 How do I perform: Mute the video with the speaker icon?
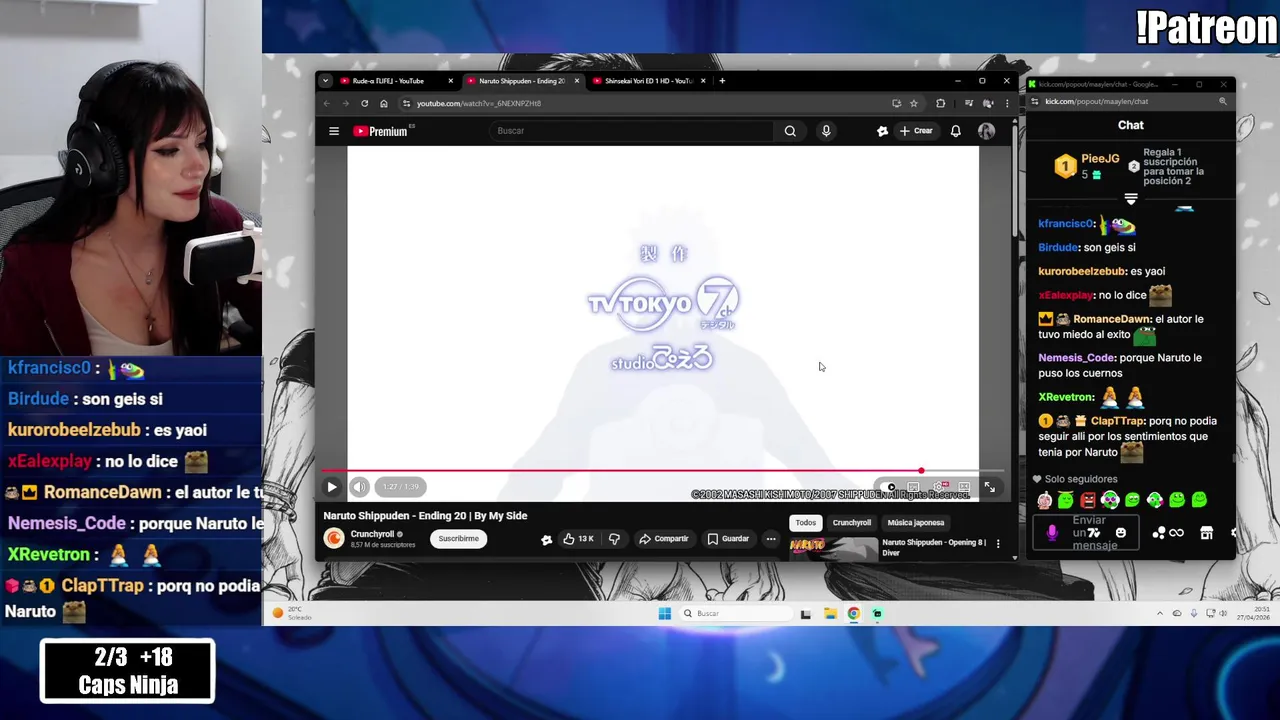[359, 487]
